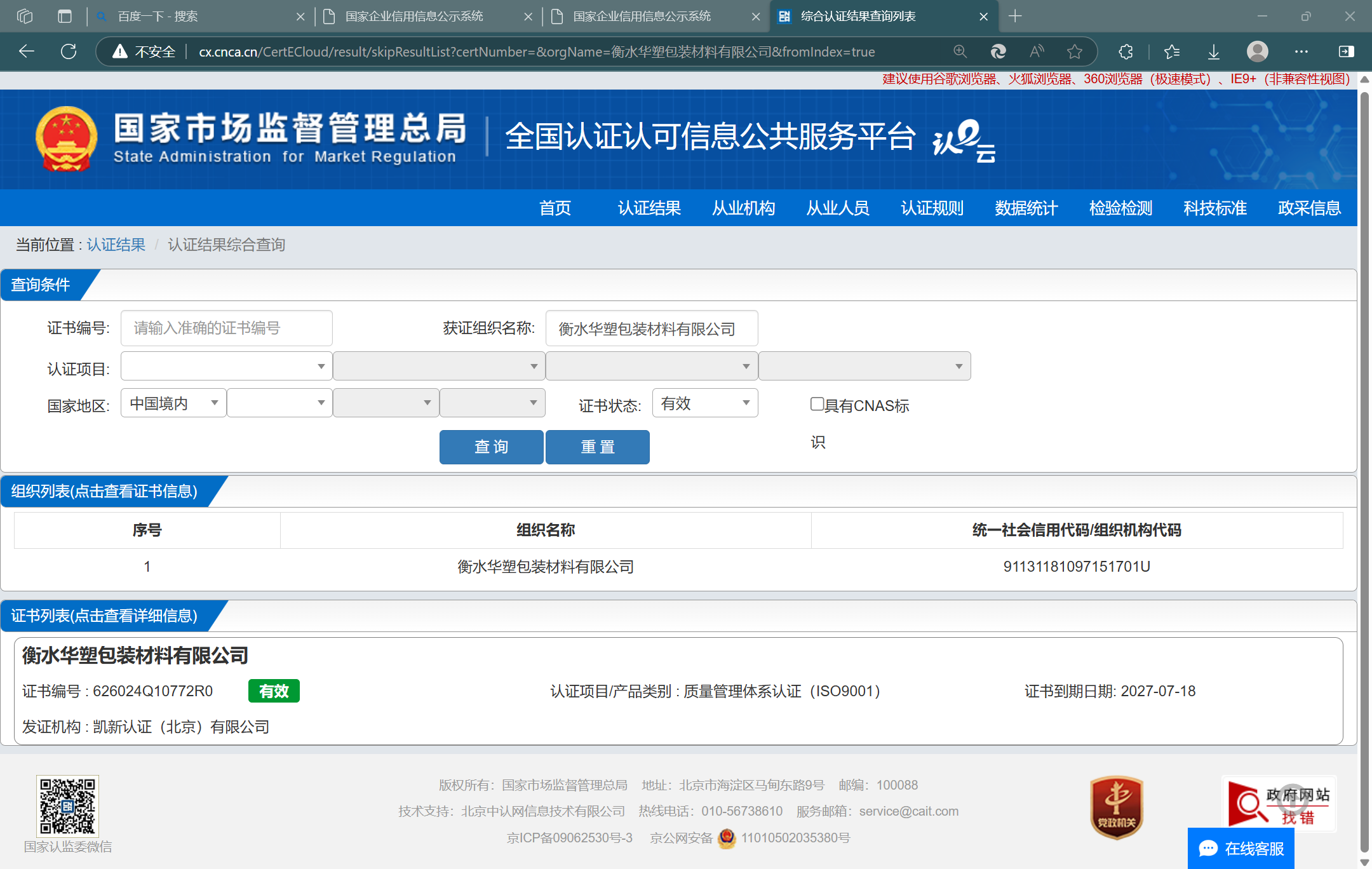This screenshot has width=1372, height=869.
Task: Open the third 国家地区 dropdown
Action: (x=386, y=403)
